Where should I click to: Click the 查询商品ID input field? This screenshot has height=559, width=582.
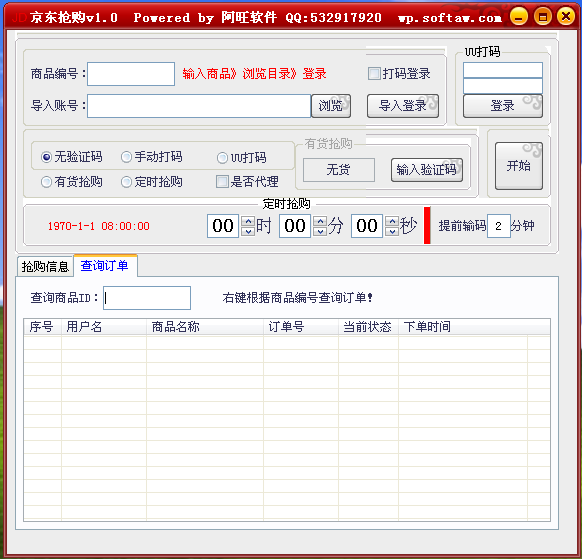(147, 298)
